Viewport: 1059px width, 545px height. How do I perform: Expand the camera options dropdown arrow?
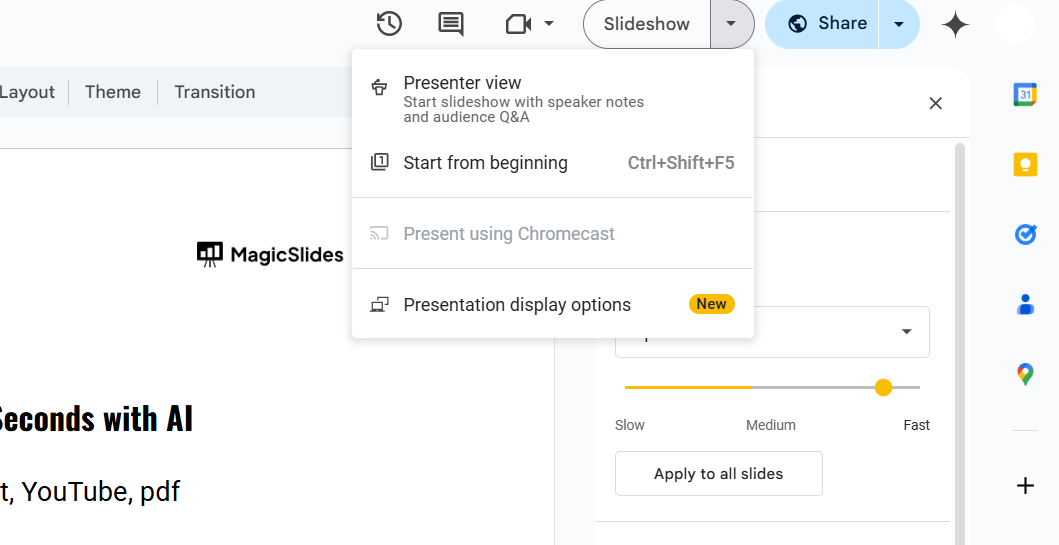tap(549, 24)
